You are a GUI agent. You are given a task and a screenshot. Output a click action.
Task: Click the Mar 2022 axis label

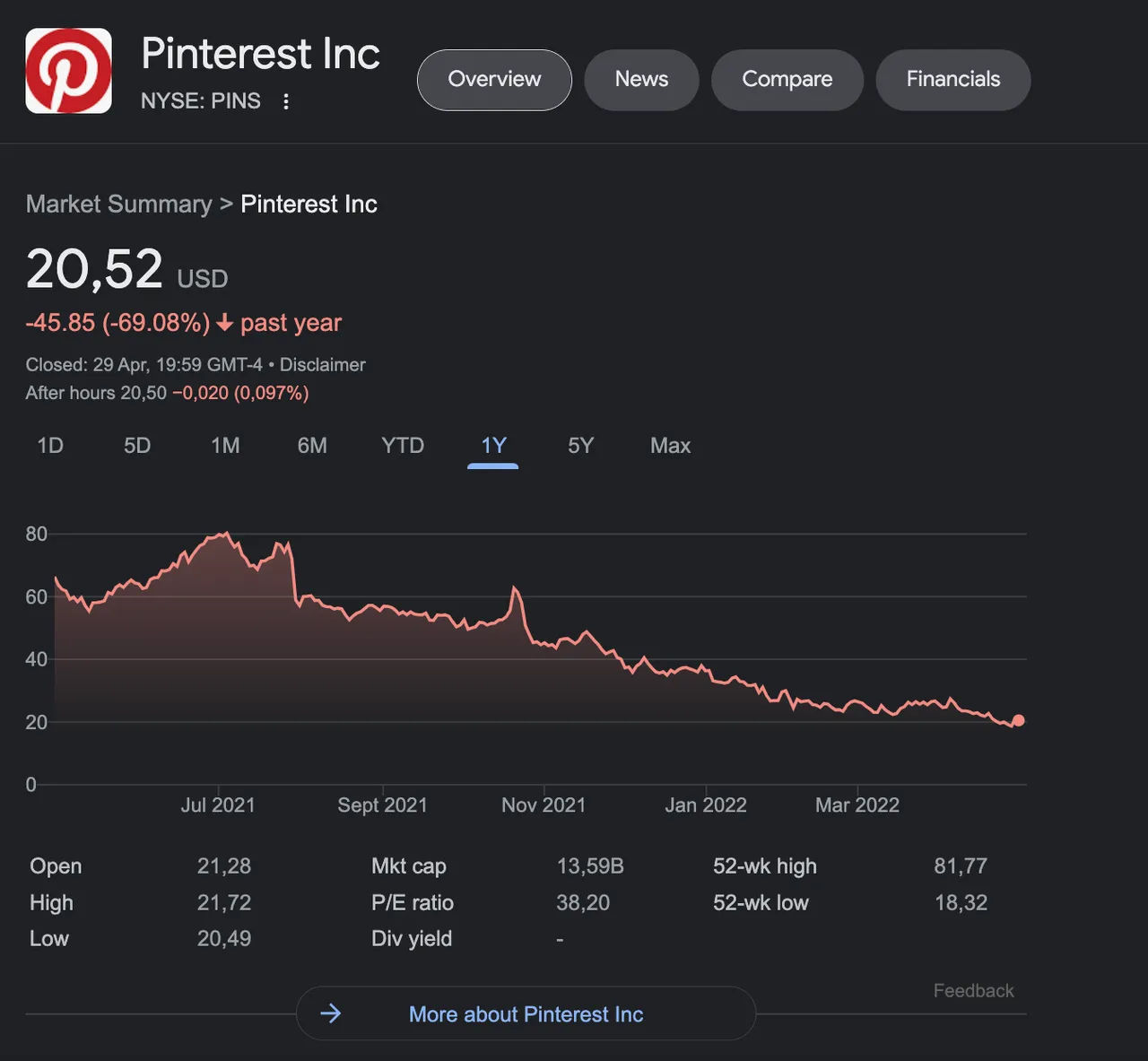[857, 805]
